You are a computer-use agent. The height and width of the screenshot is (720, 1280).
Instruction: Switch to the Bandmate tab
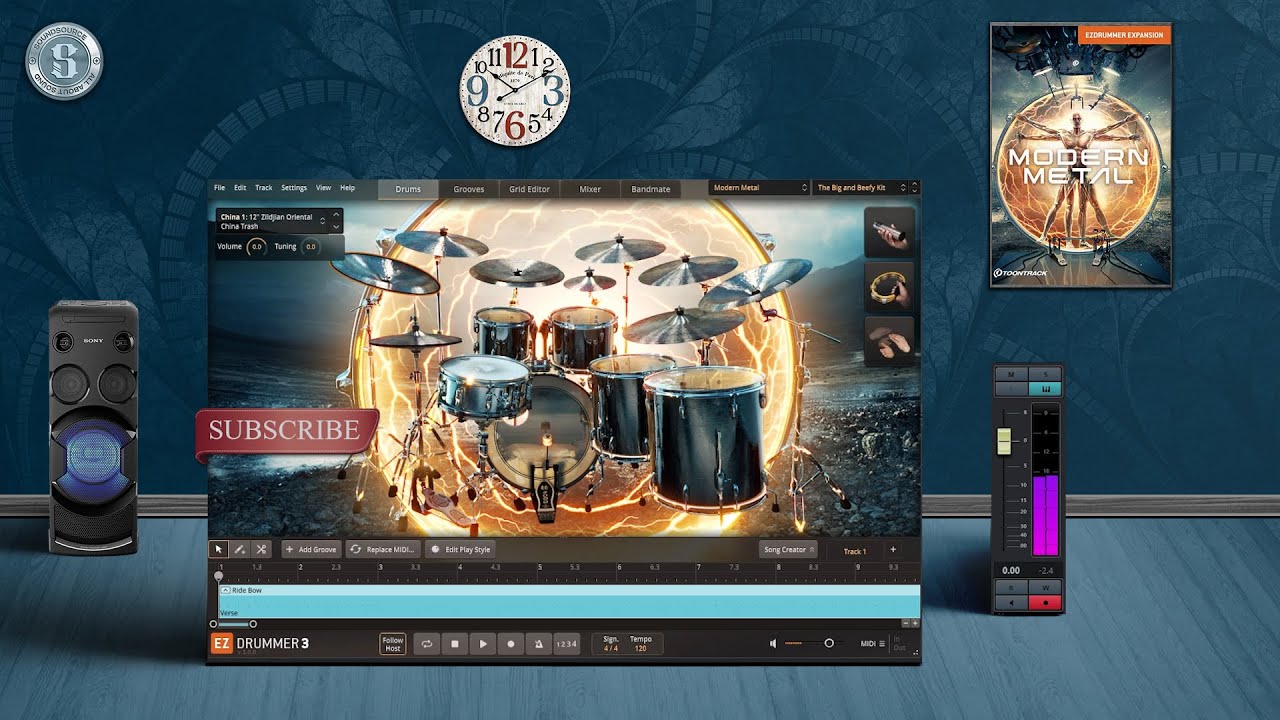pos(651,189)
